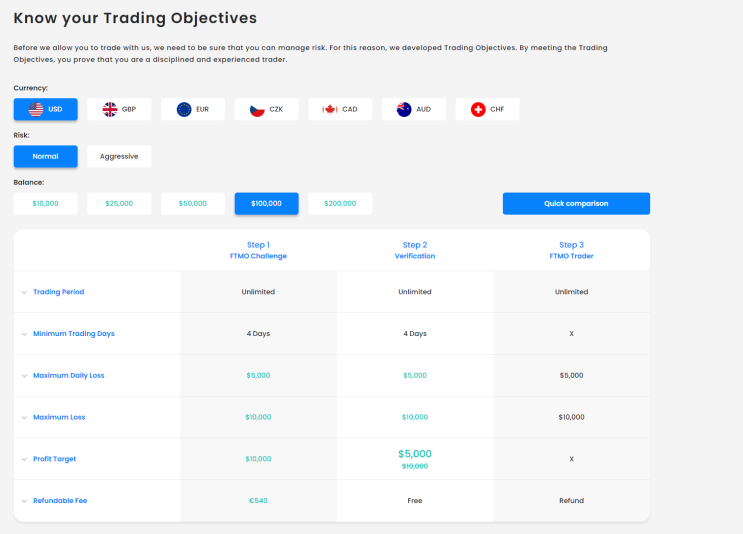
Task: Select AUD currency option
Action: coord(414,109)
